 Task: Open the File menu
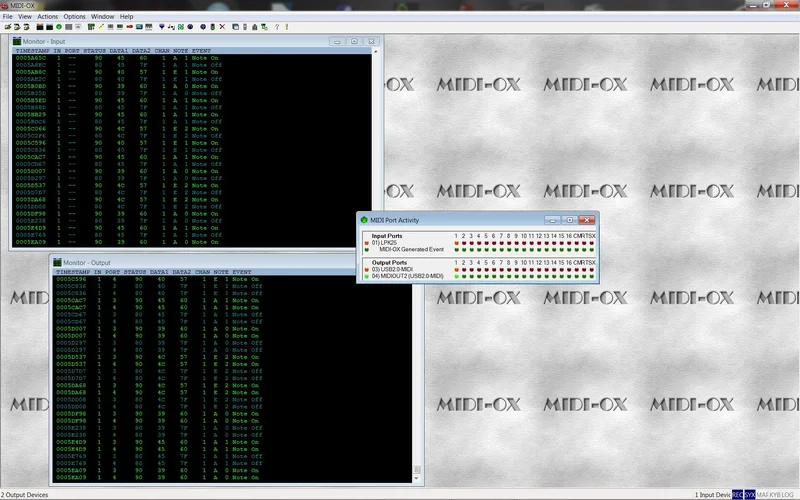tap(8, 16)
